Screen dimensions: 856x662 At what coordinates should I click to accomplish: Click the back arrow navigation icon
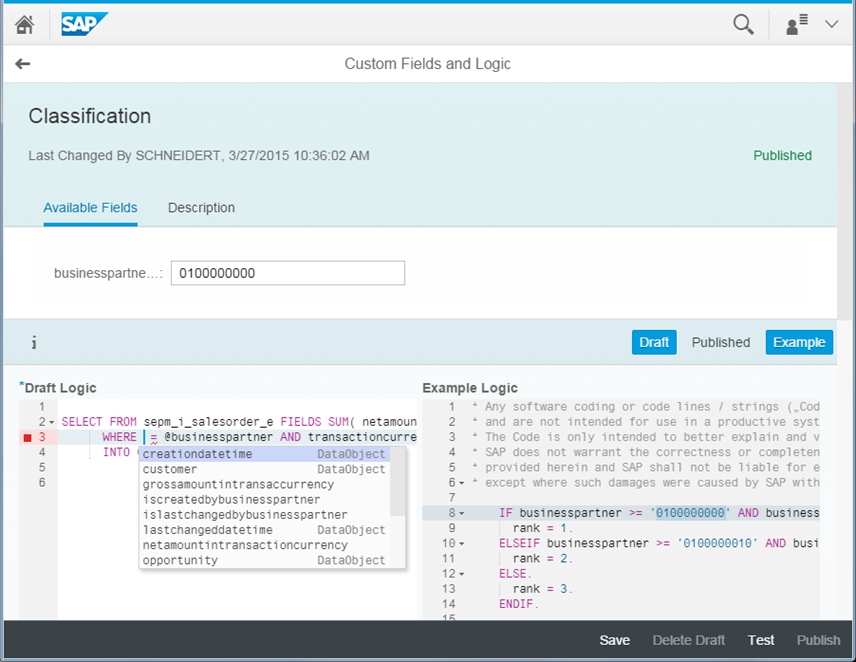point(22,63)
